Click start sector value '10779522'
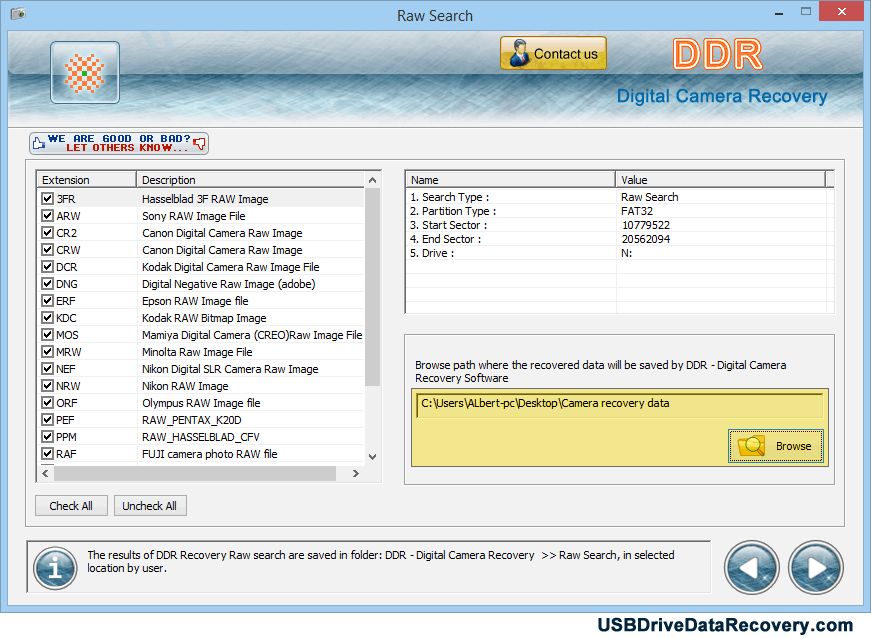Screen dimensions: 871x638 tap(645, 225)
